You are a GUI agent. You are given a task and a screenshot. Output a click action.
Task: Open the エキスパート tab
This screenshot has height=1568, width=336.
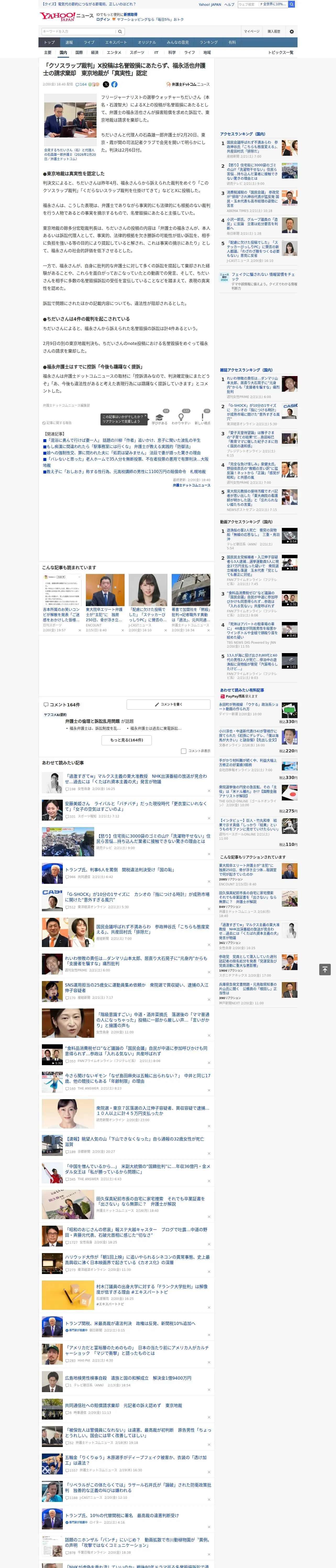click(116, 43)
